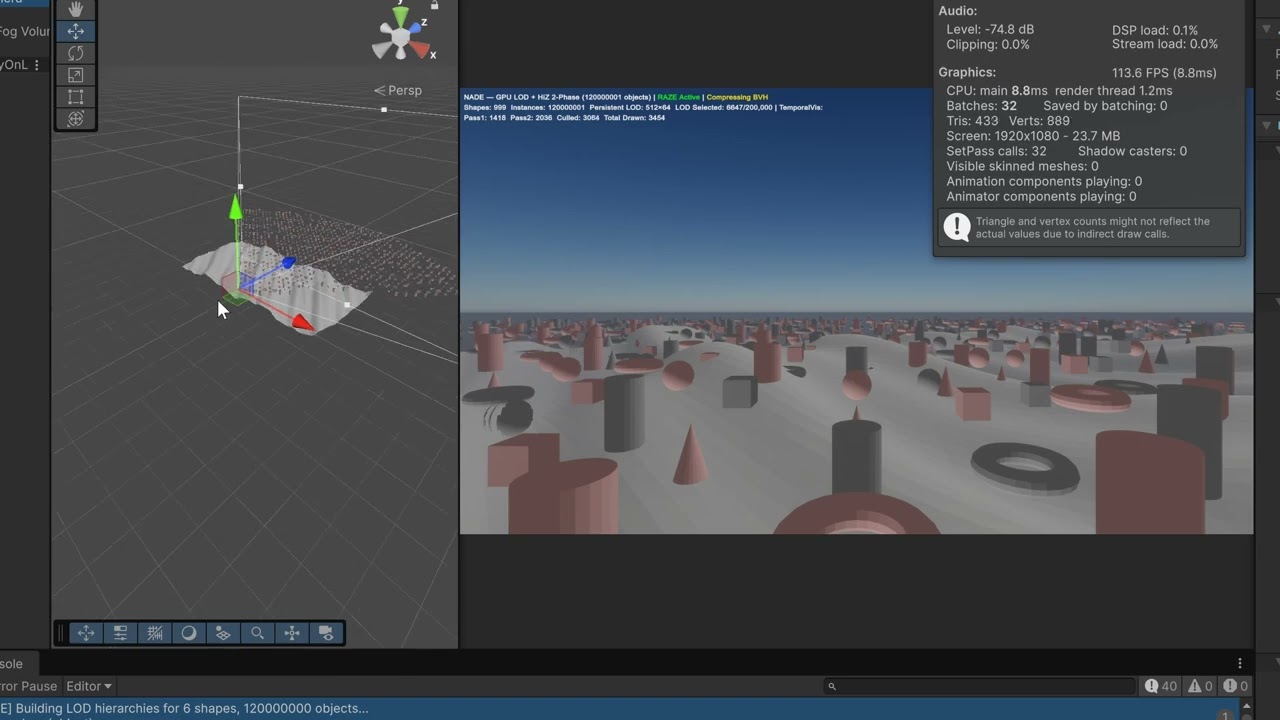Toggle the info messages filter showing 40
The image size is (1280, 720).
coord(1161,686)
